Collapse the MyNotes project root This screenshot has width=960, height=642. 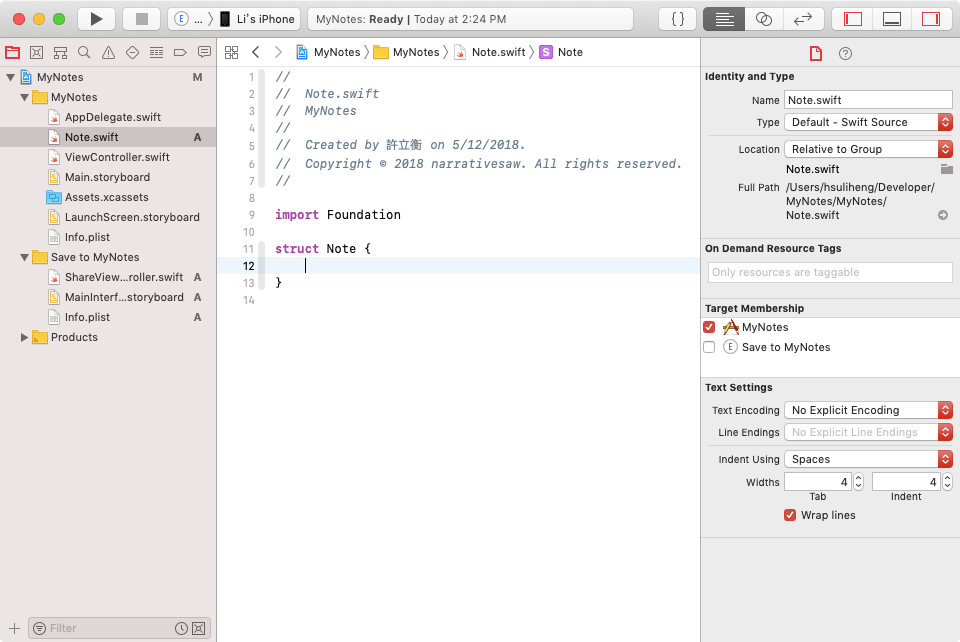coord(10,78)
